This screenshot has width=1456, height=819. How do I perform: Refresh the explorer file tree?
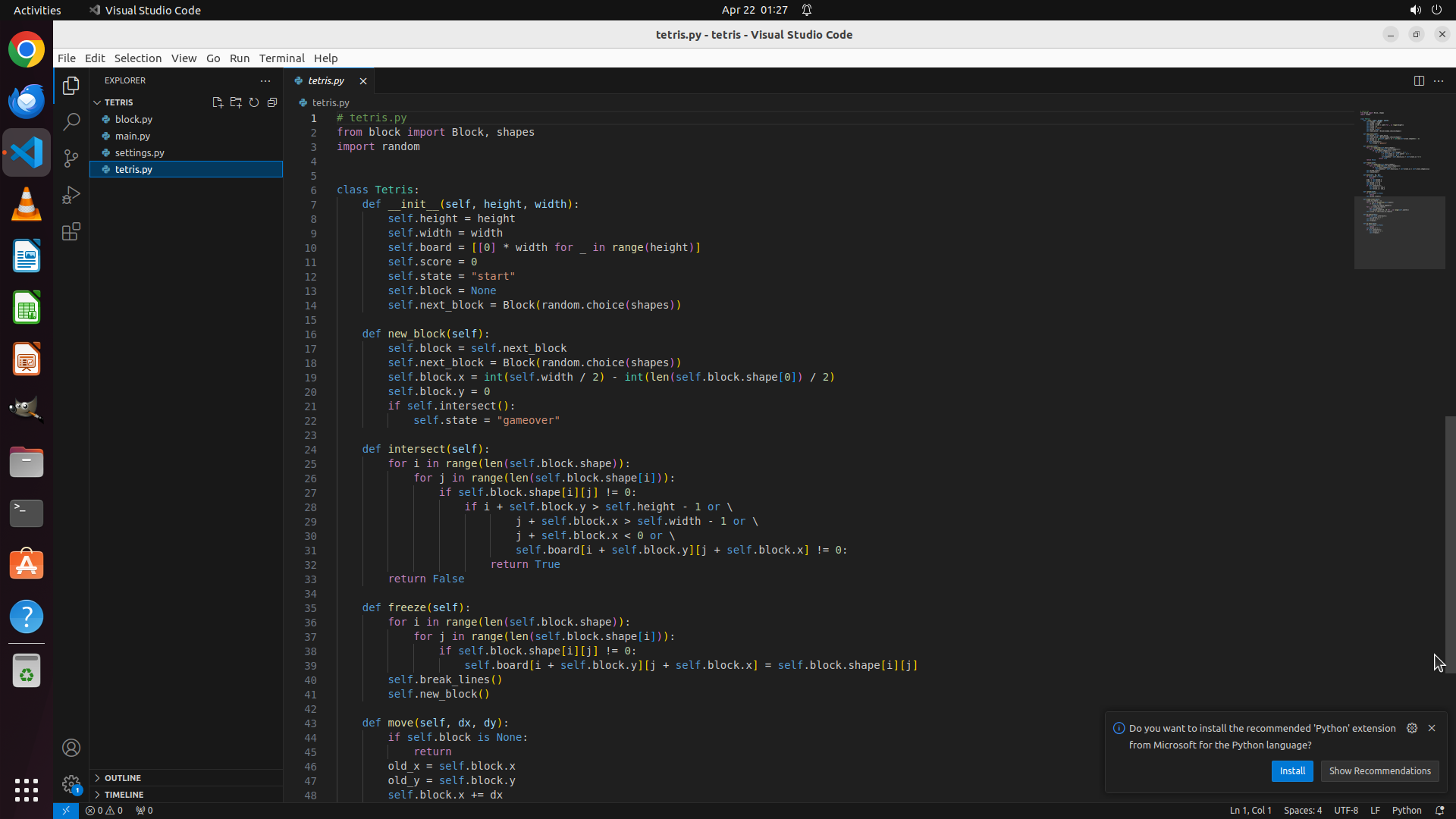[254, 102]
